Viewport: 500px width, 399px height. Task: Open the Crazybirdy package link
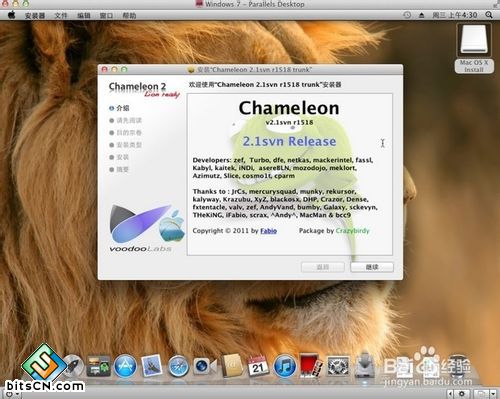click(352, 231)
